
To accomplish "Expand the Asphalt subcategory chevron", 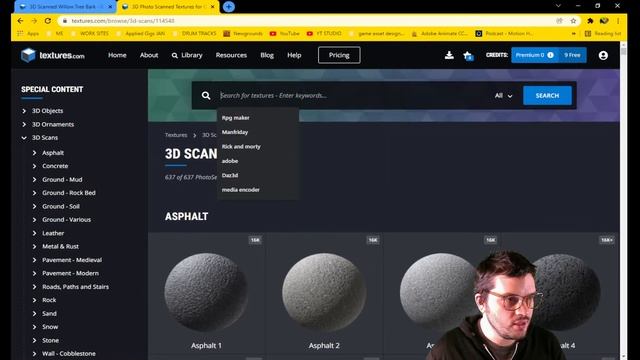I will 34,153.
